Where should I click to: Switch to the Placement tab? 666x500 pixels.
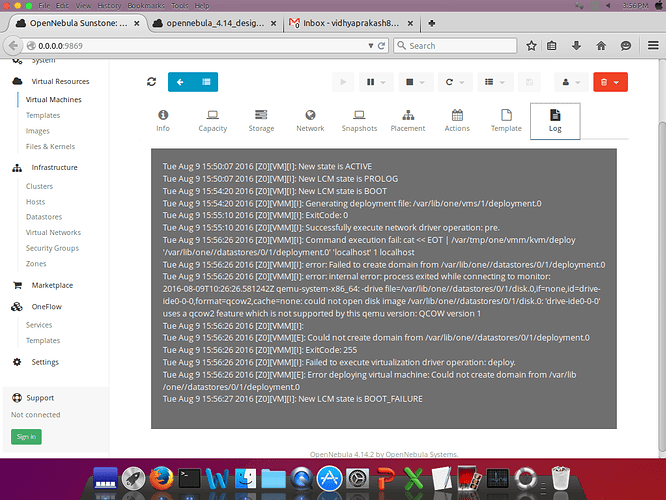coord(408,121)
